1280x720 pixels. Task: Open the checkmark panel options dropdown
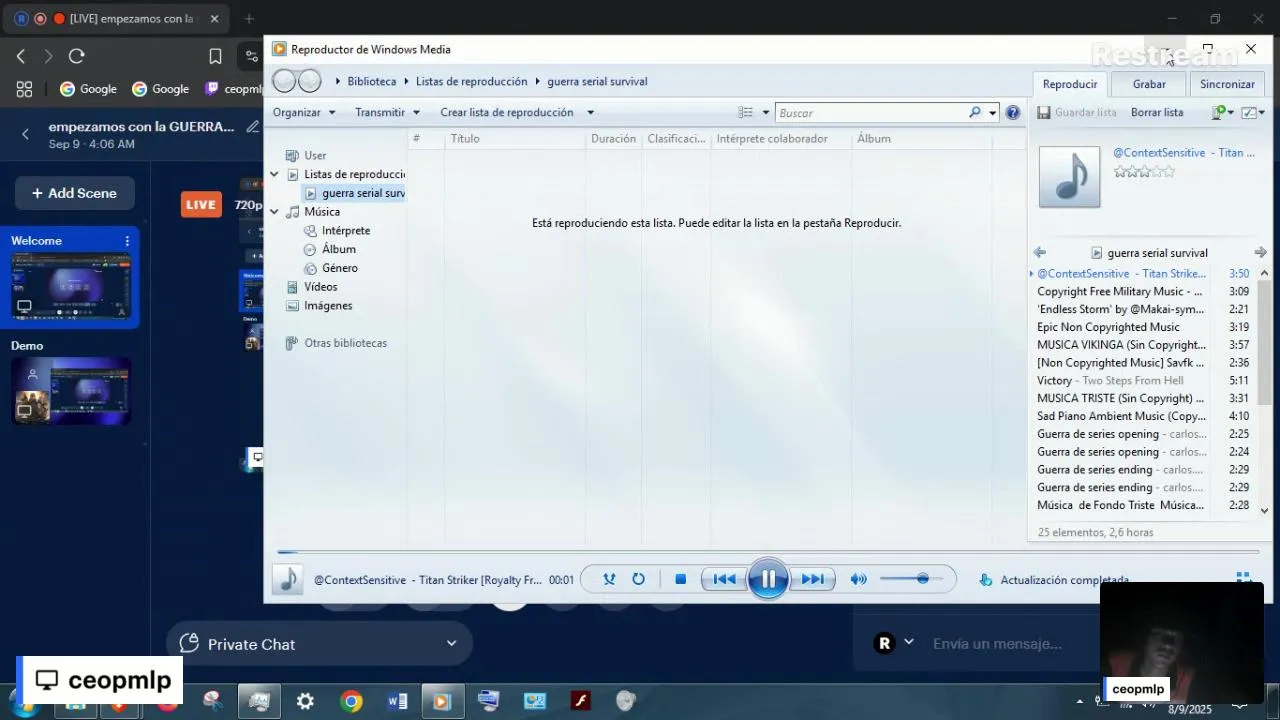tap(1254, 112)
